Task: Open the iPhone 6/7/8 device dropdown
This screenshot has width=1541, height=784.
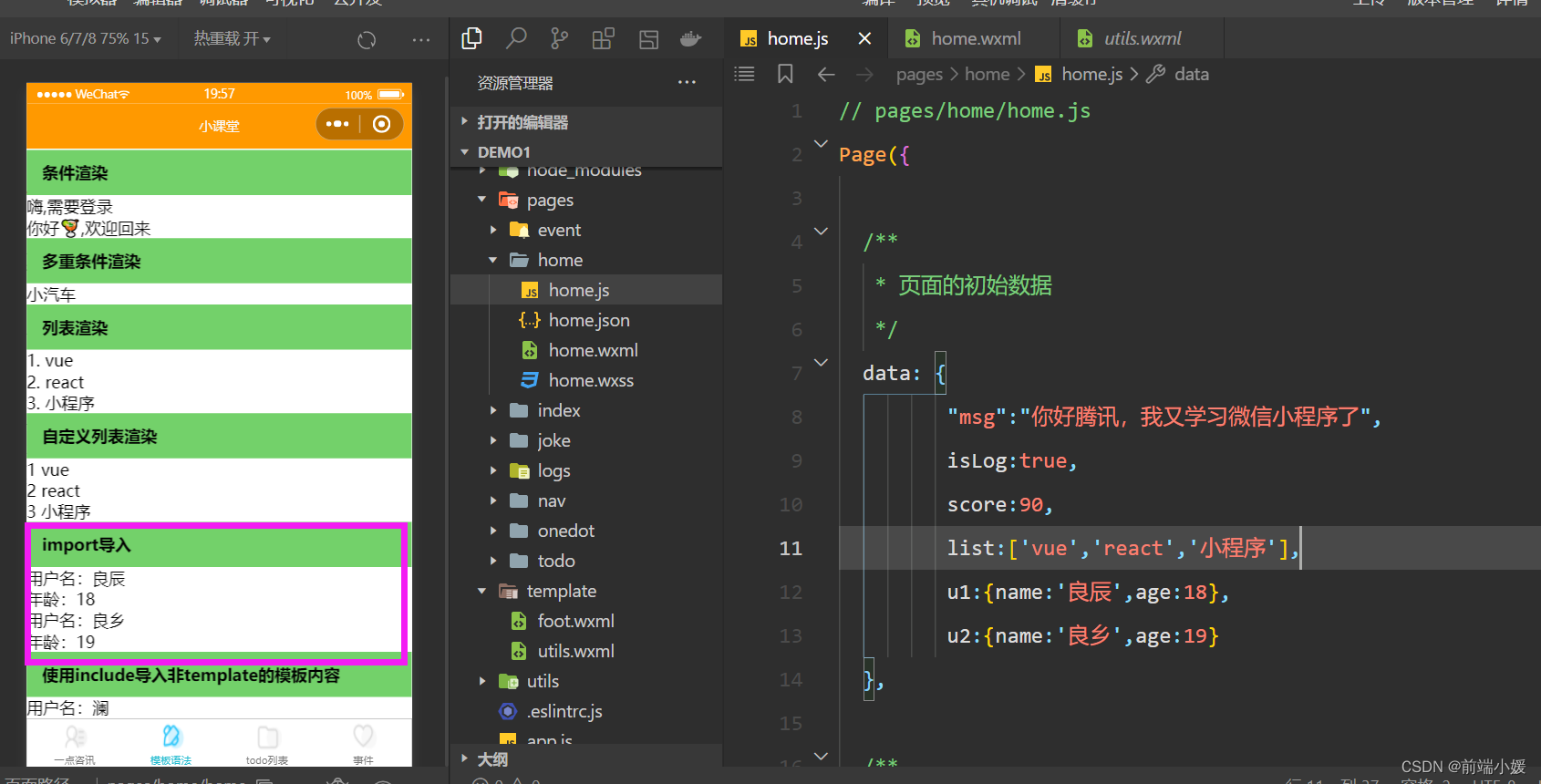Action: [86, 39]
